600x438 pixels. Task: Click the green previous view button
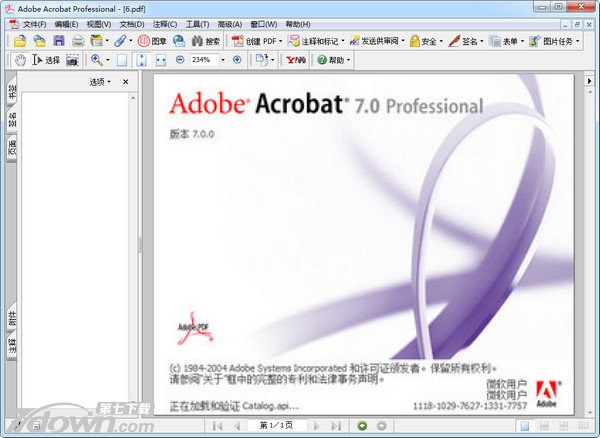(362, 426)
